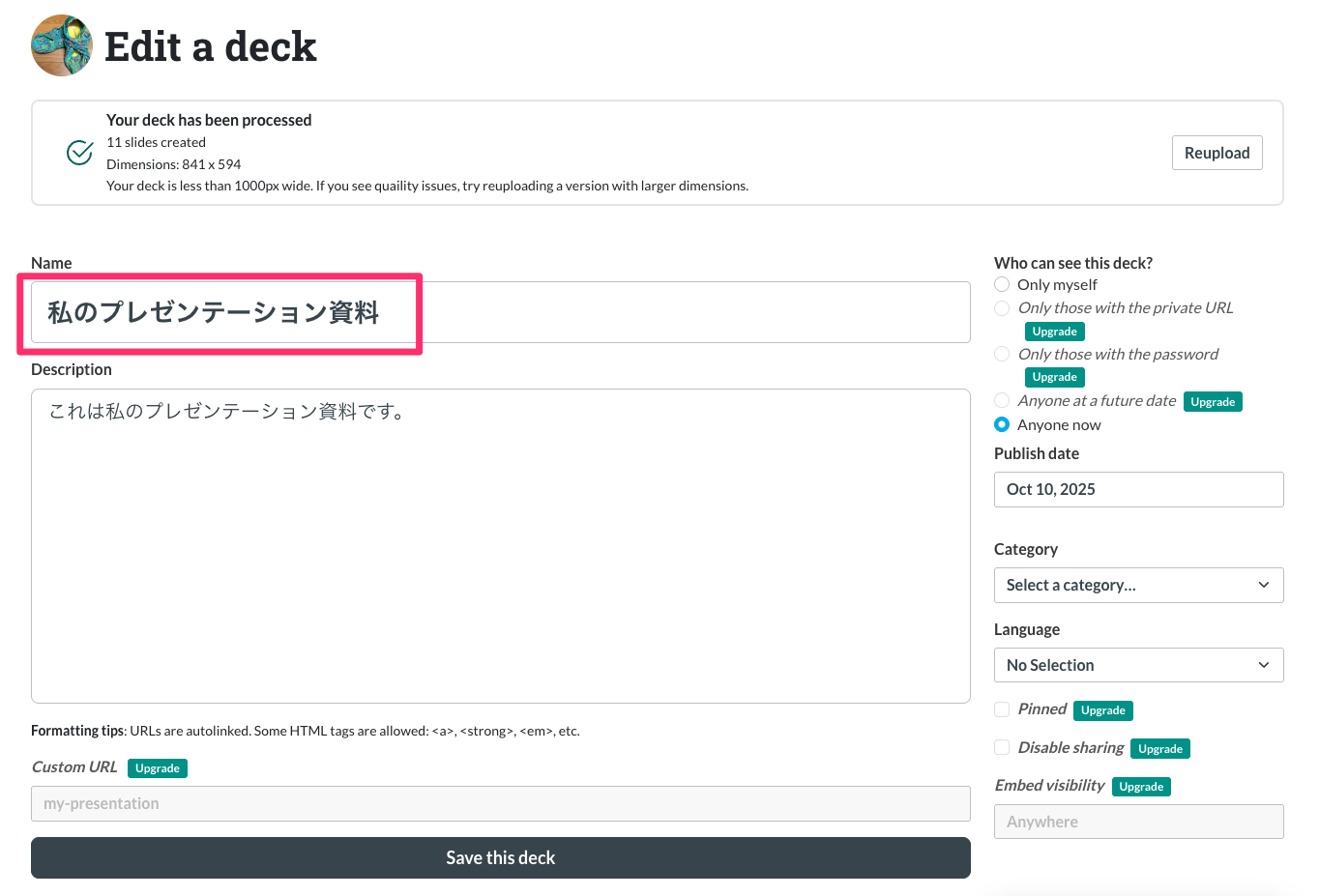The width and height of the screenshot is (1319, 896).
Task: Expand the Language No Selection dropdown
Action: pyautogui.click(x=1138, y=665)
